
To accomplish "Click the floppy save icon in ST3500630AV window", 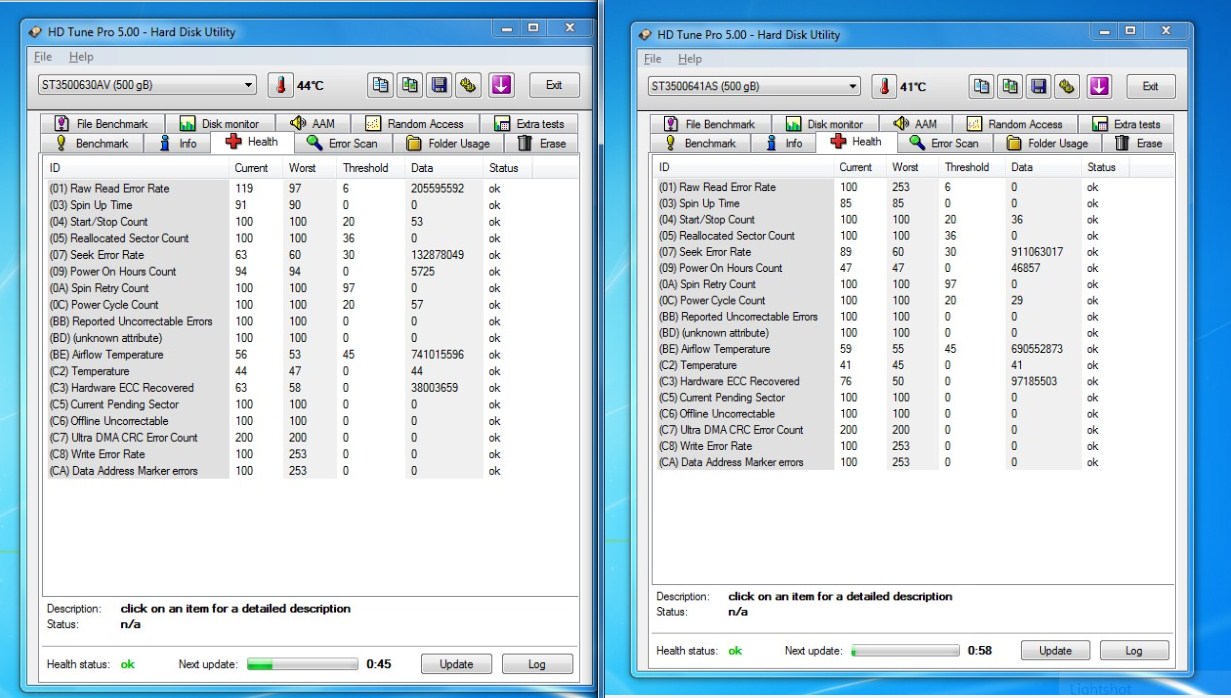I will [438, 85].
